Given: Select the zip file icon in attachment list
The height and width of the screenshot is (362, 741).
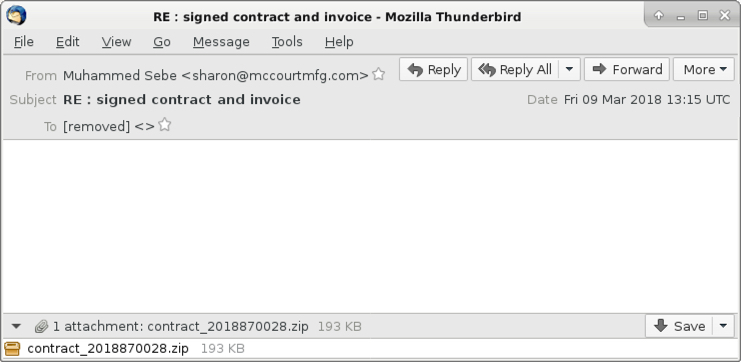Looking at the screenshot, I should click(12, 349).
